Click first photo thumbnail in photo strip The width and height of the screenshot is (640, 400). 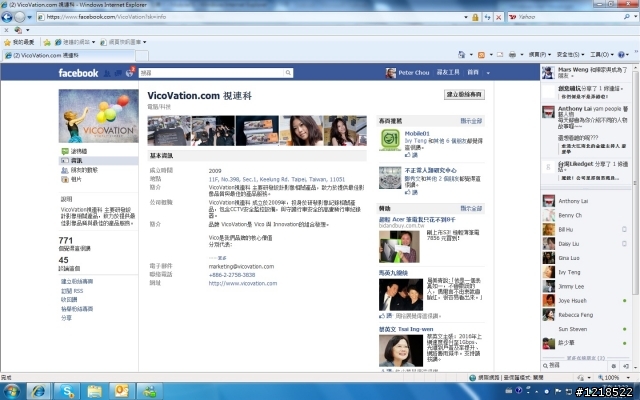coord(169,131)
